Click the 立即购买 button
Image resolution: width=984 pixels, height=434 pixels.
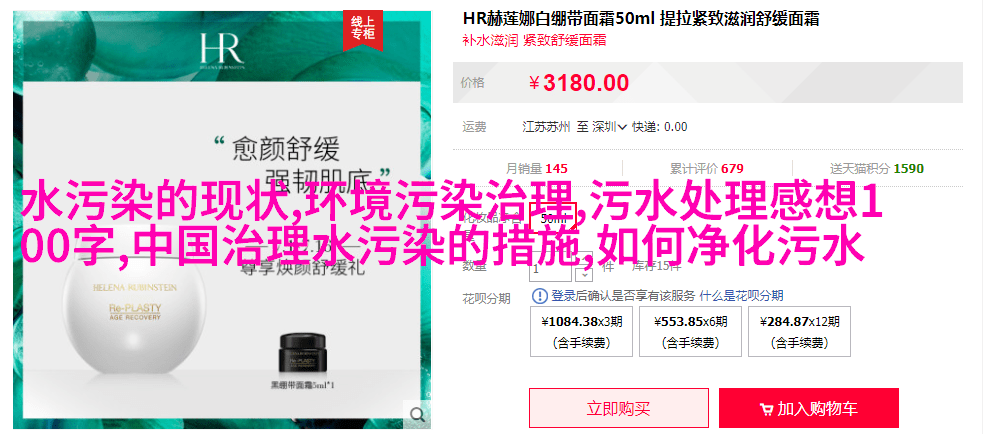point(619,408)
